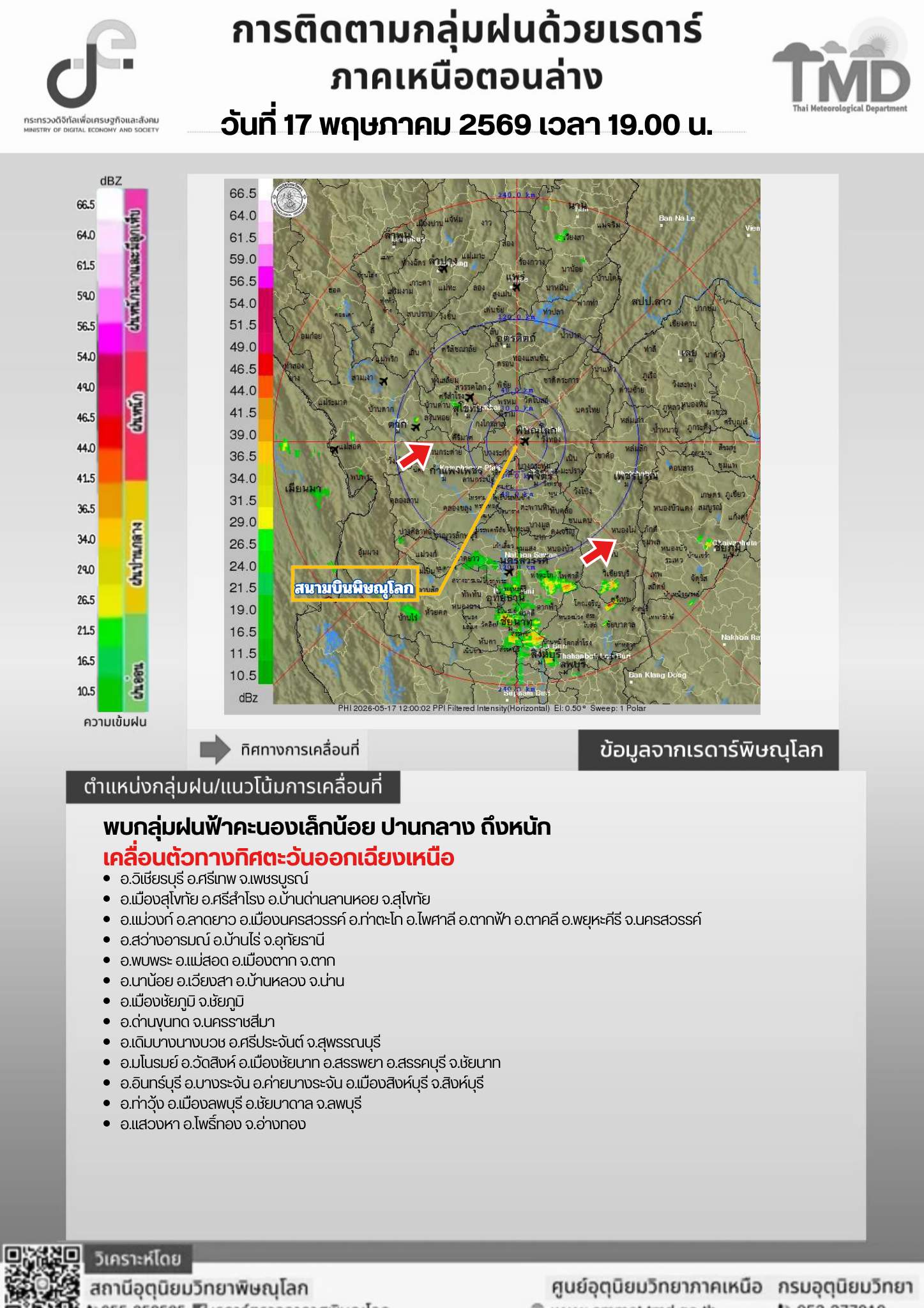Click สถานีอุตุนิยมวิทยาพิษณุโลก in the footer
924x1308 pixels.
tap(199, 1288)
